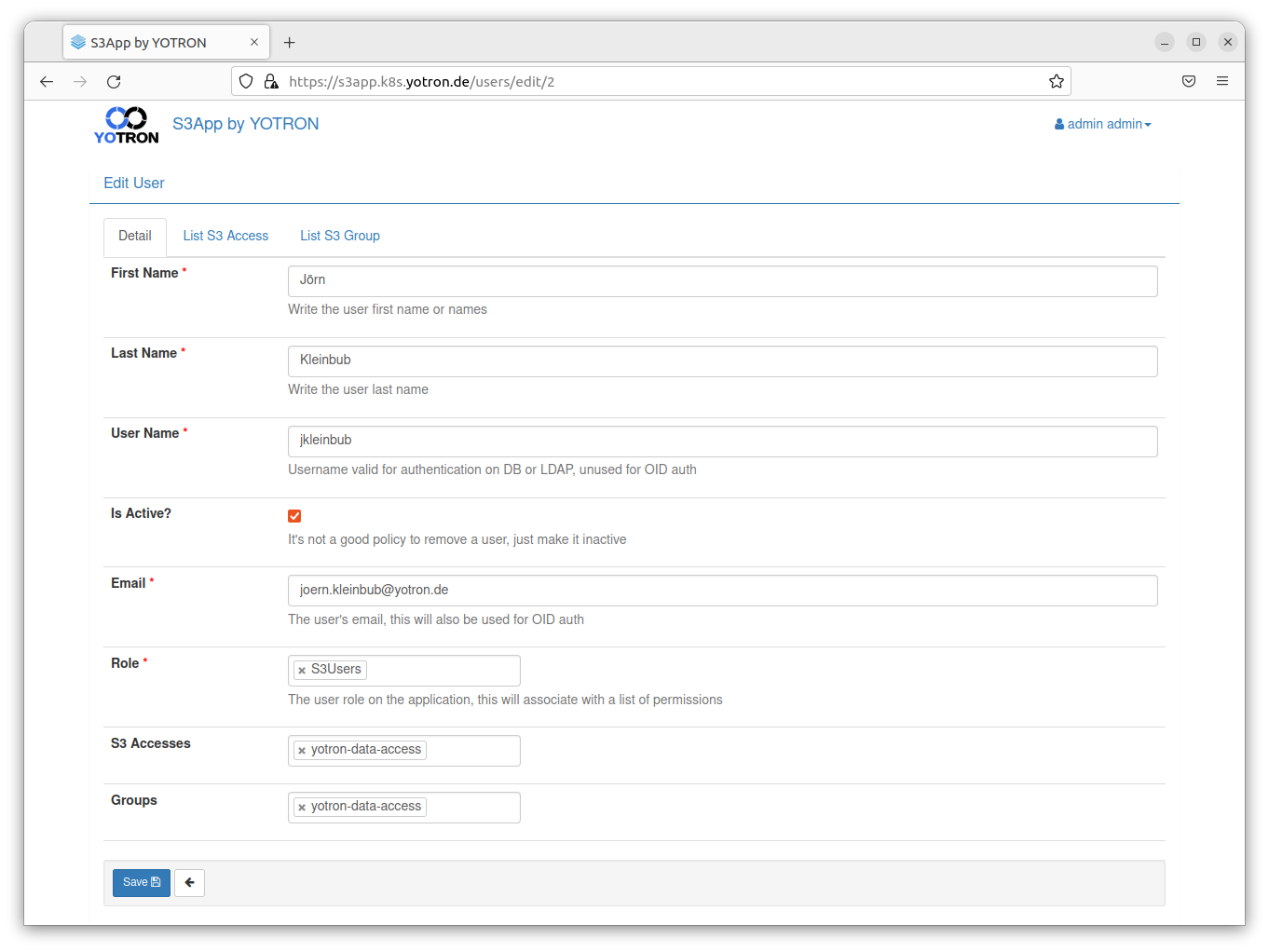
Task: Reload the page
Action: [114, 82]
